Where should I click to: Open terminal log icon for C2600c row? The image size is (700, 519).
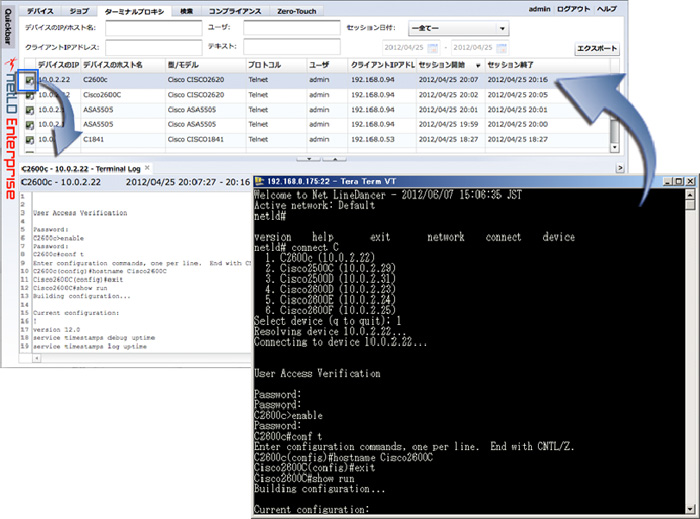[29, 80]
